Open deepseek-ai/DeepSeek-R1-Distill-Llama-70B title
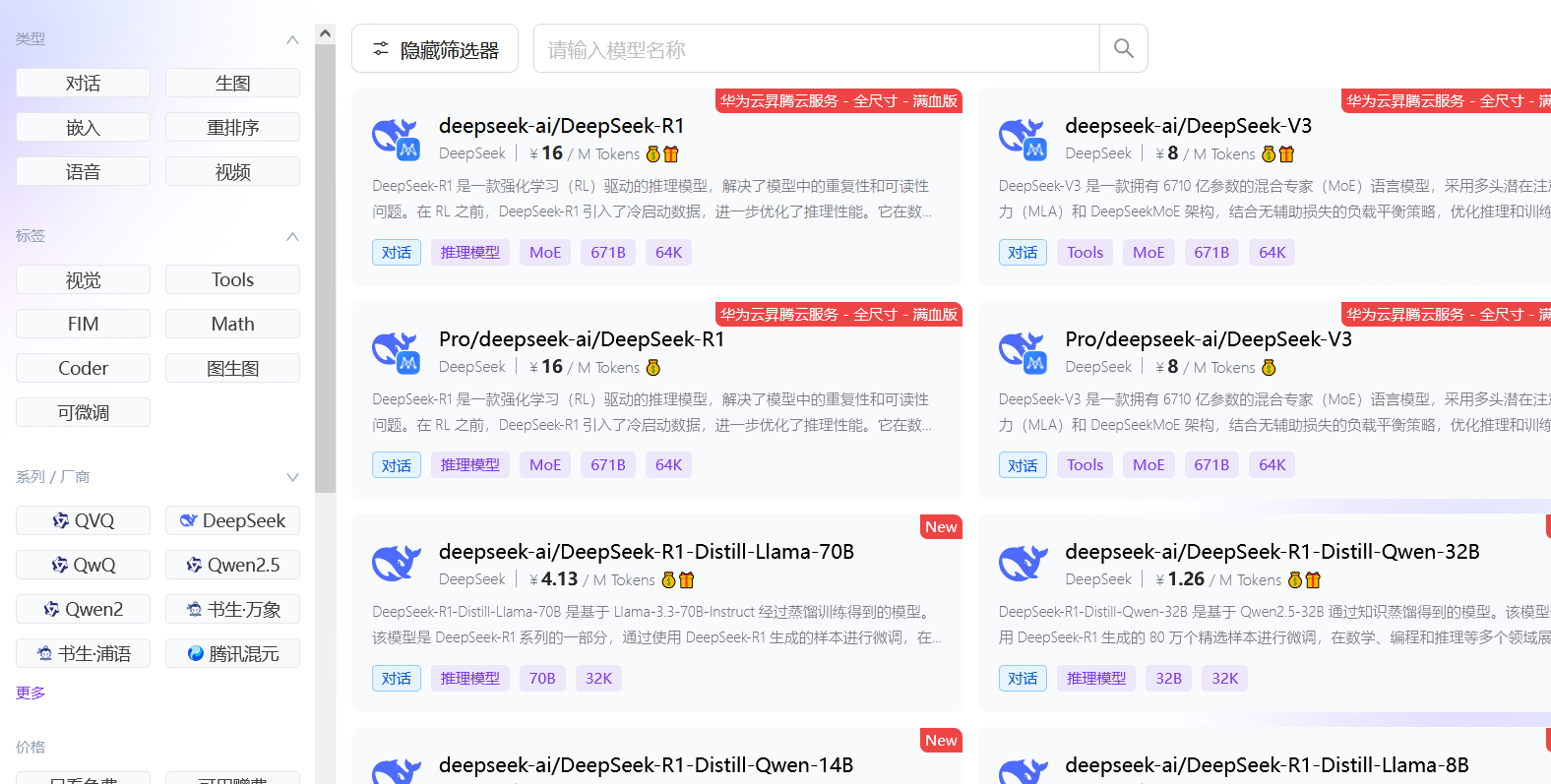Image resolution: width=1551 pixels, height=784 pixels. (x=647, y=552)
